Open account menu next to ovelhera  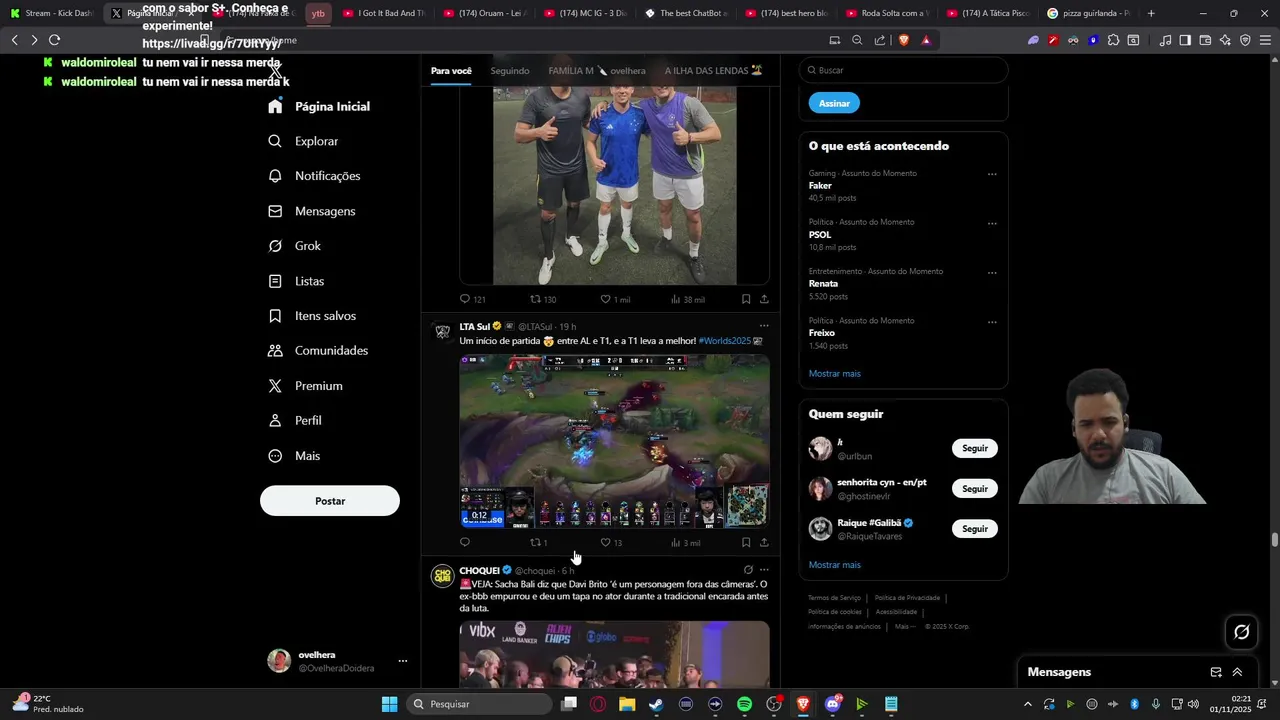pos(403,661)
